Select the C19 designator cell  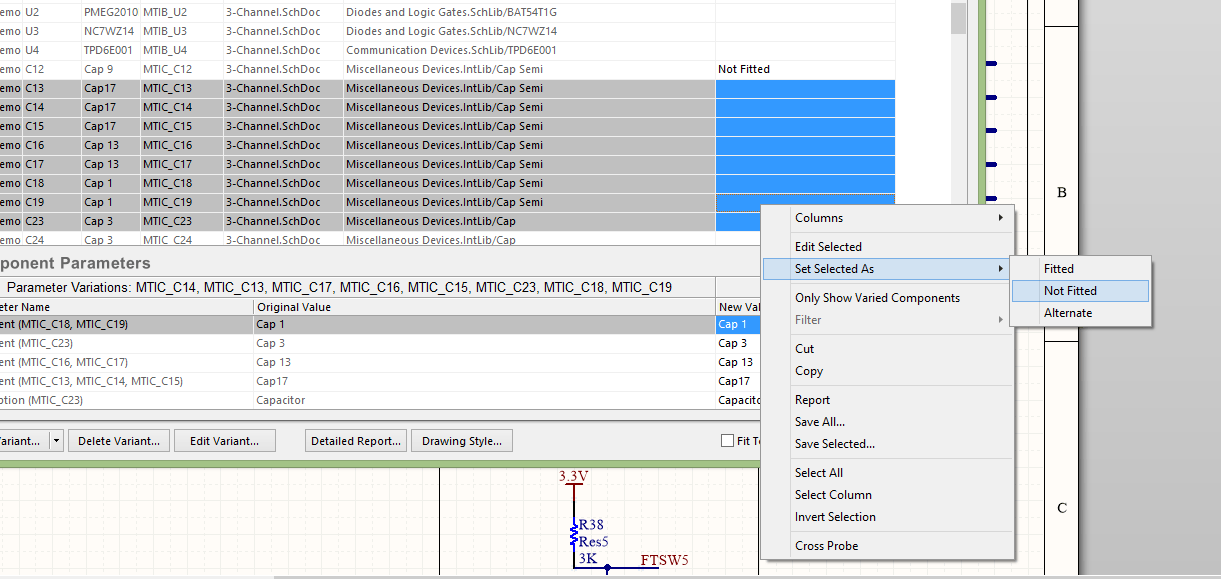pos(51,203)
